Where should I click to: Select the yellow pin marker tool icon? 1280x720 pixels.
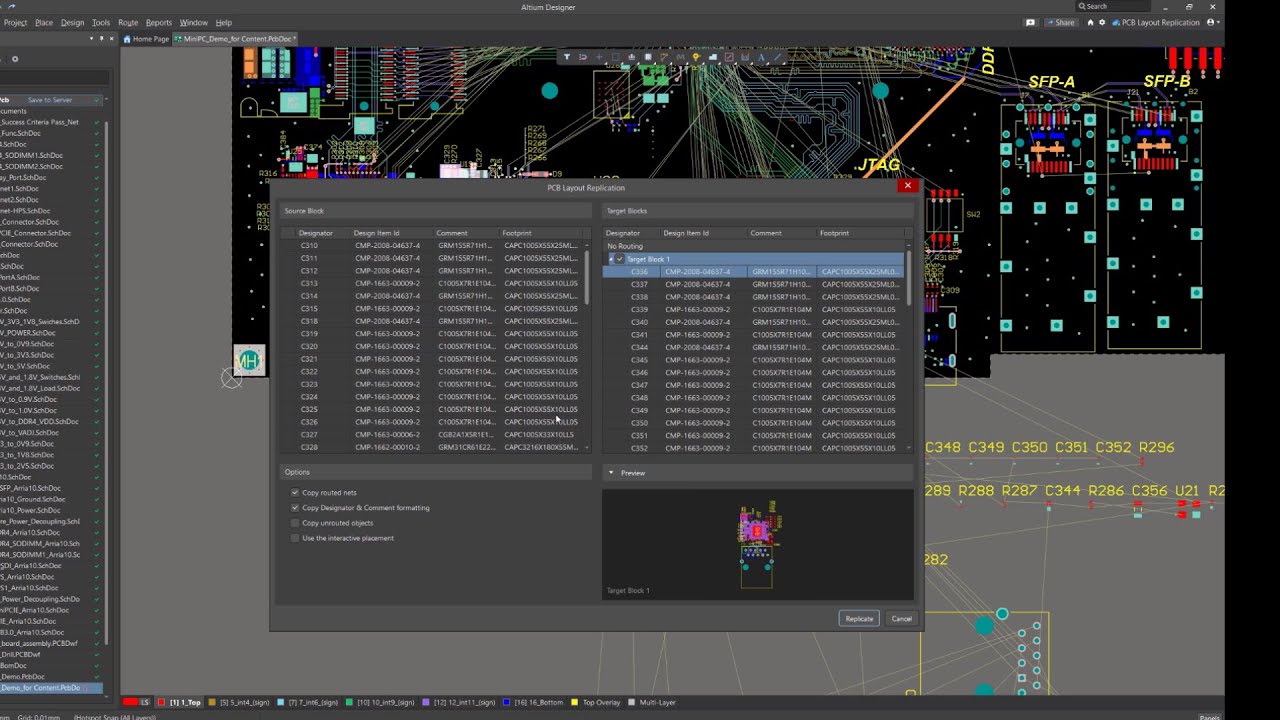(696, 57)
